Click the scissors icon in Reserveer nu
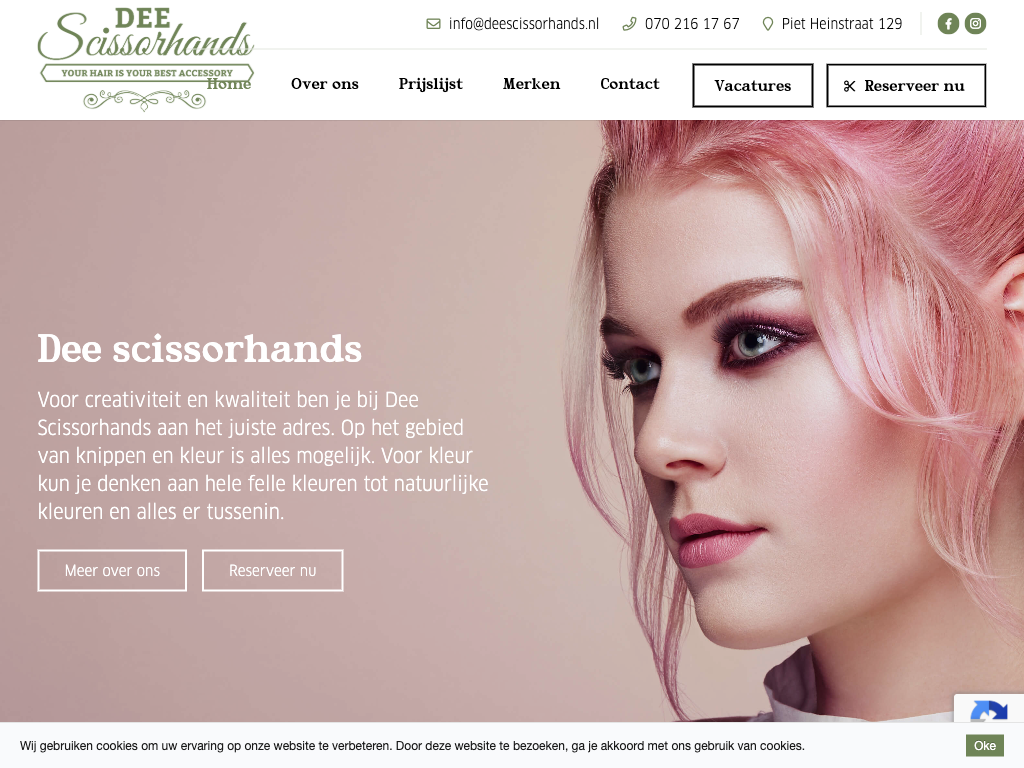The image size is (1024, 768). [x=849, y=86]
